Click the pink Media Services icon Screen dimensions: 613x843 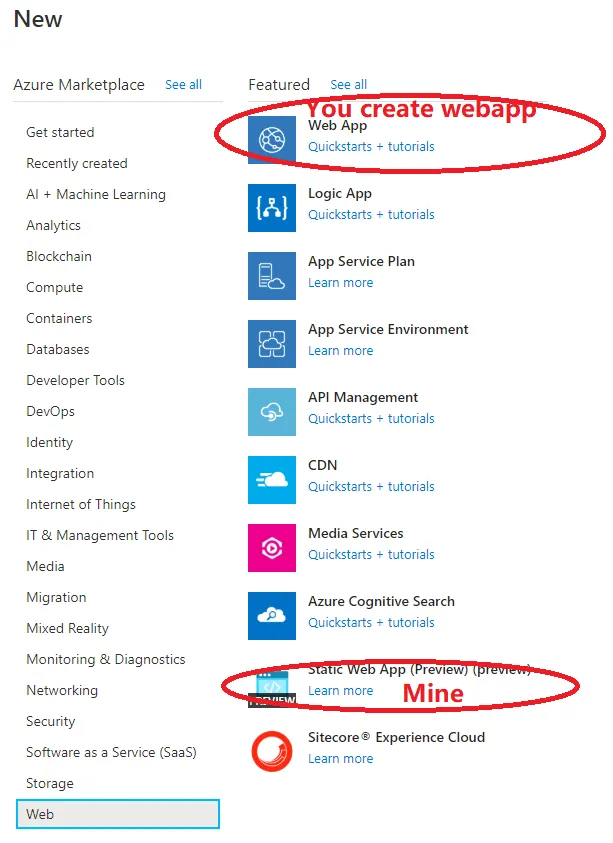[272, 548]
